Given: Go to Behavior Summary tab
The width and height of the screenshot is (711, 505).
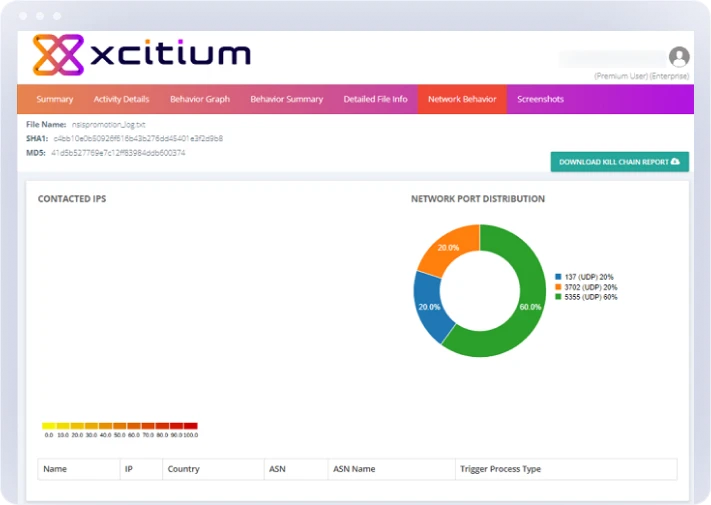Looking at the screenshot, I should tap(286, 99).
